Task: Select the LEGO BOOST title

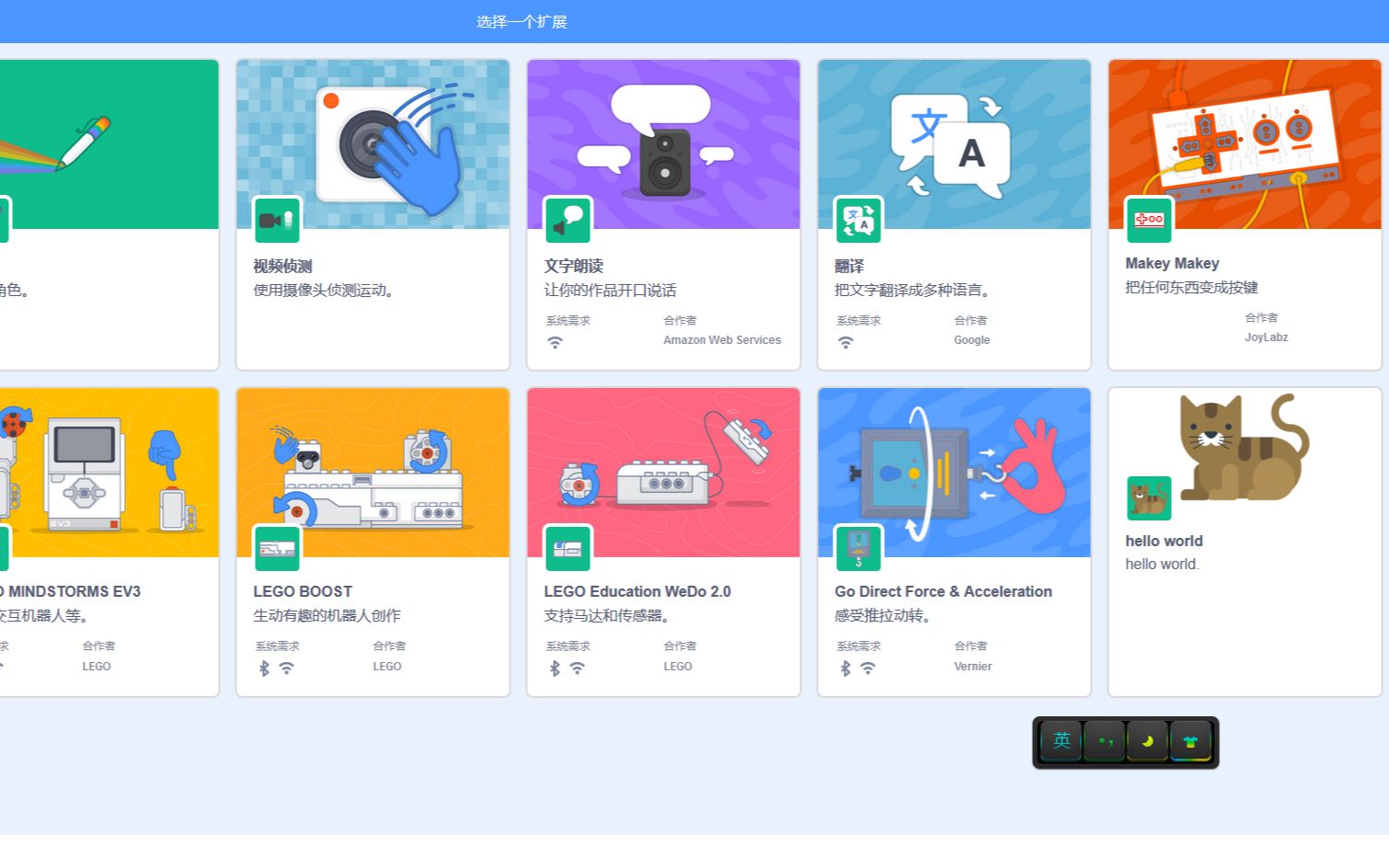Action: [x=303, y=591]
